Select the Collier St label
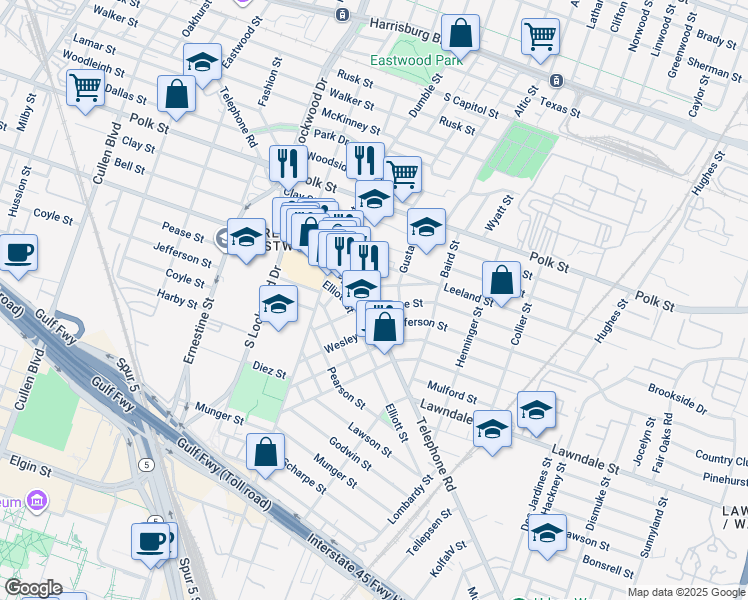The height and width of the screenshot is (600, 748). click(521, 324)
